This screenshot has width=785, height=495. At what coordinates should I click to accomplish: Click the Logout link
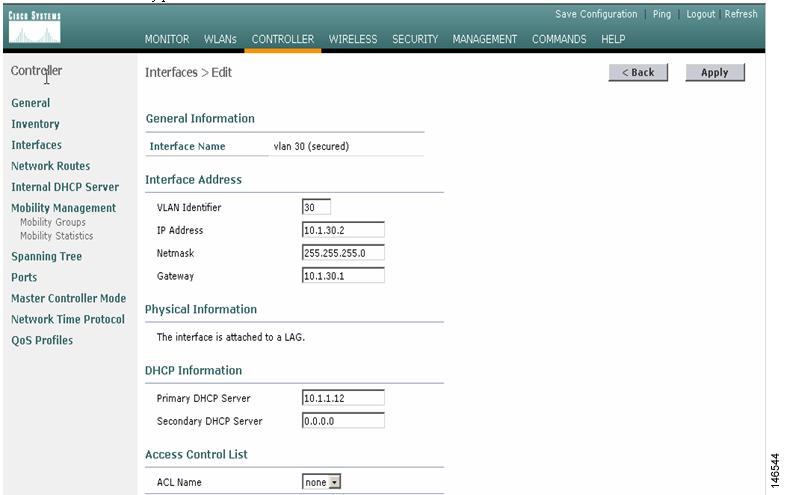coord(700,14)
